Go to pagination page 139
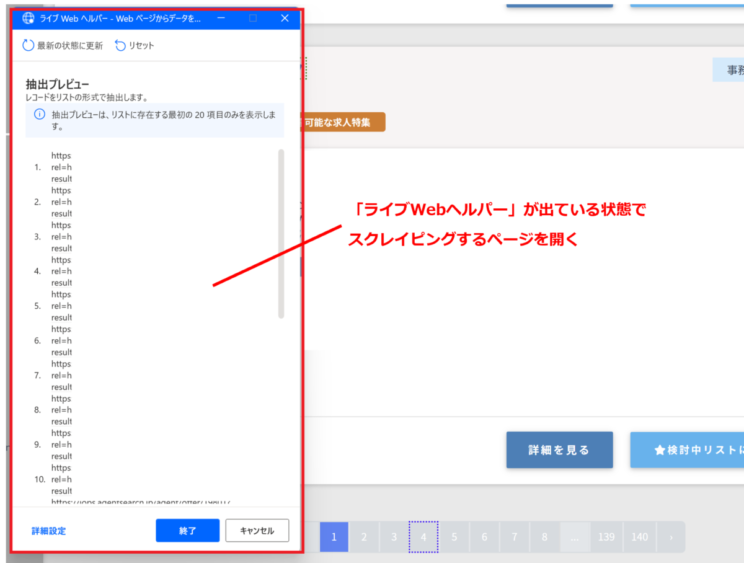The height and width of the screenshot is (563, 744). click(x=606, y=537)
